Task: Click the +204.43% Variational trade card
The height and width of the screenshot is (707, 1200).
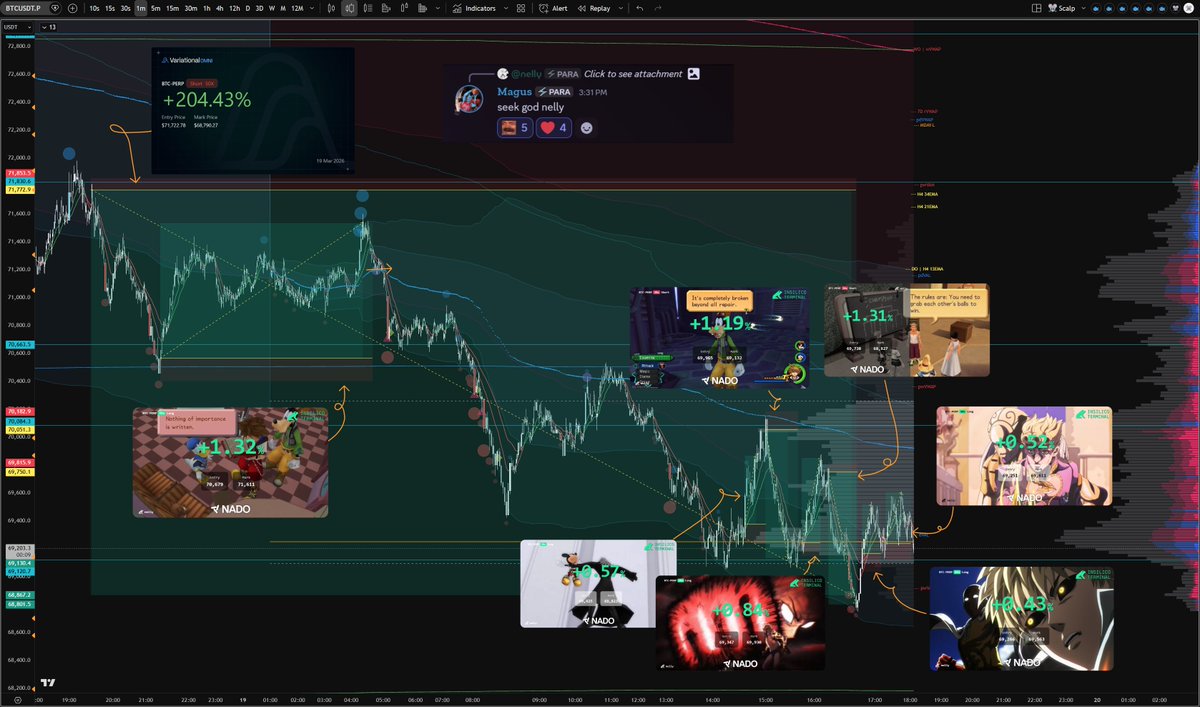Action: click(x=253, y=110)
